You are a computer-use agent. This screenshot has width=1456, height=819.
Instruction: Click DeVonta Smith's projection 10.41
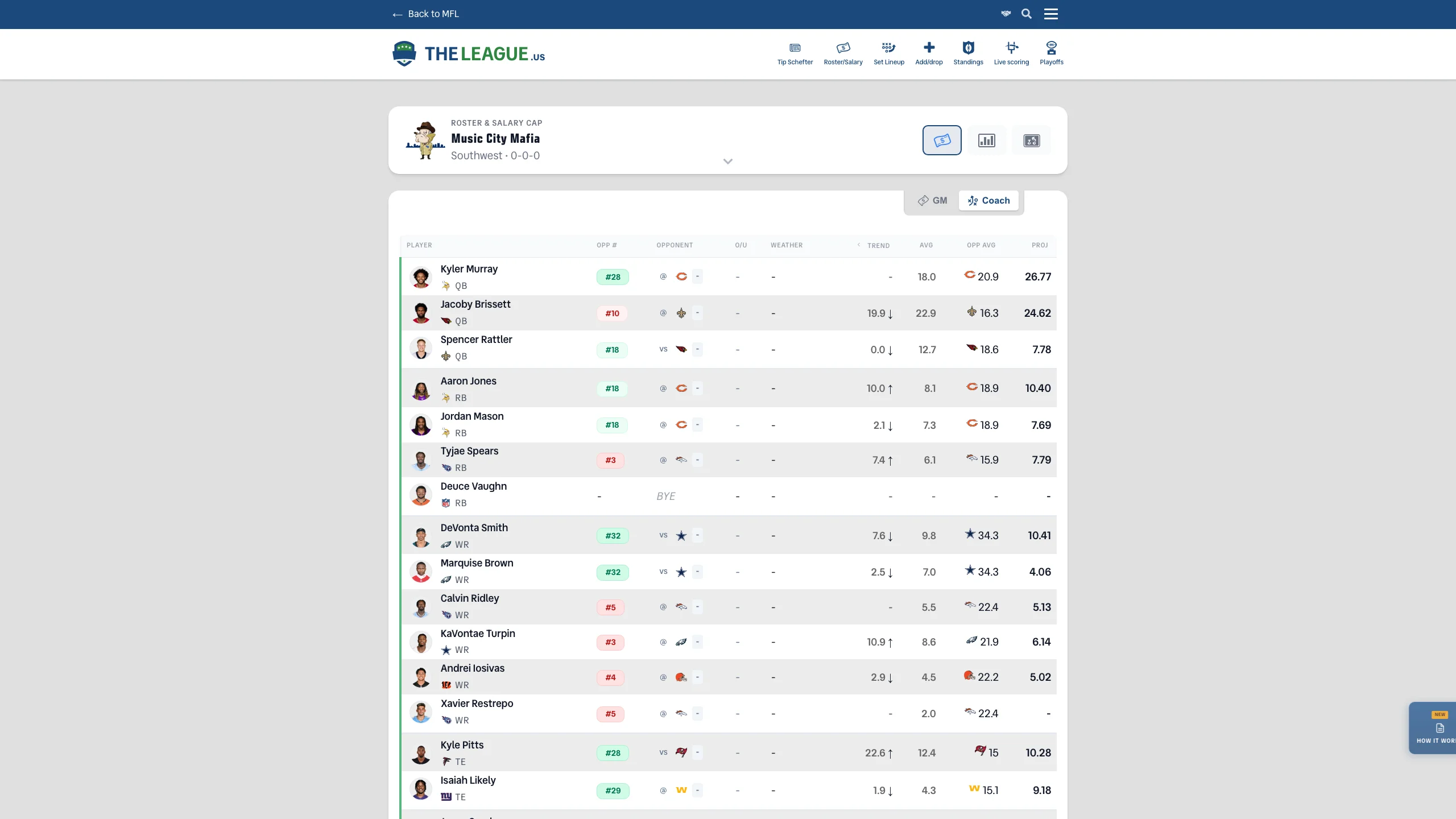1039,535
